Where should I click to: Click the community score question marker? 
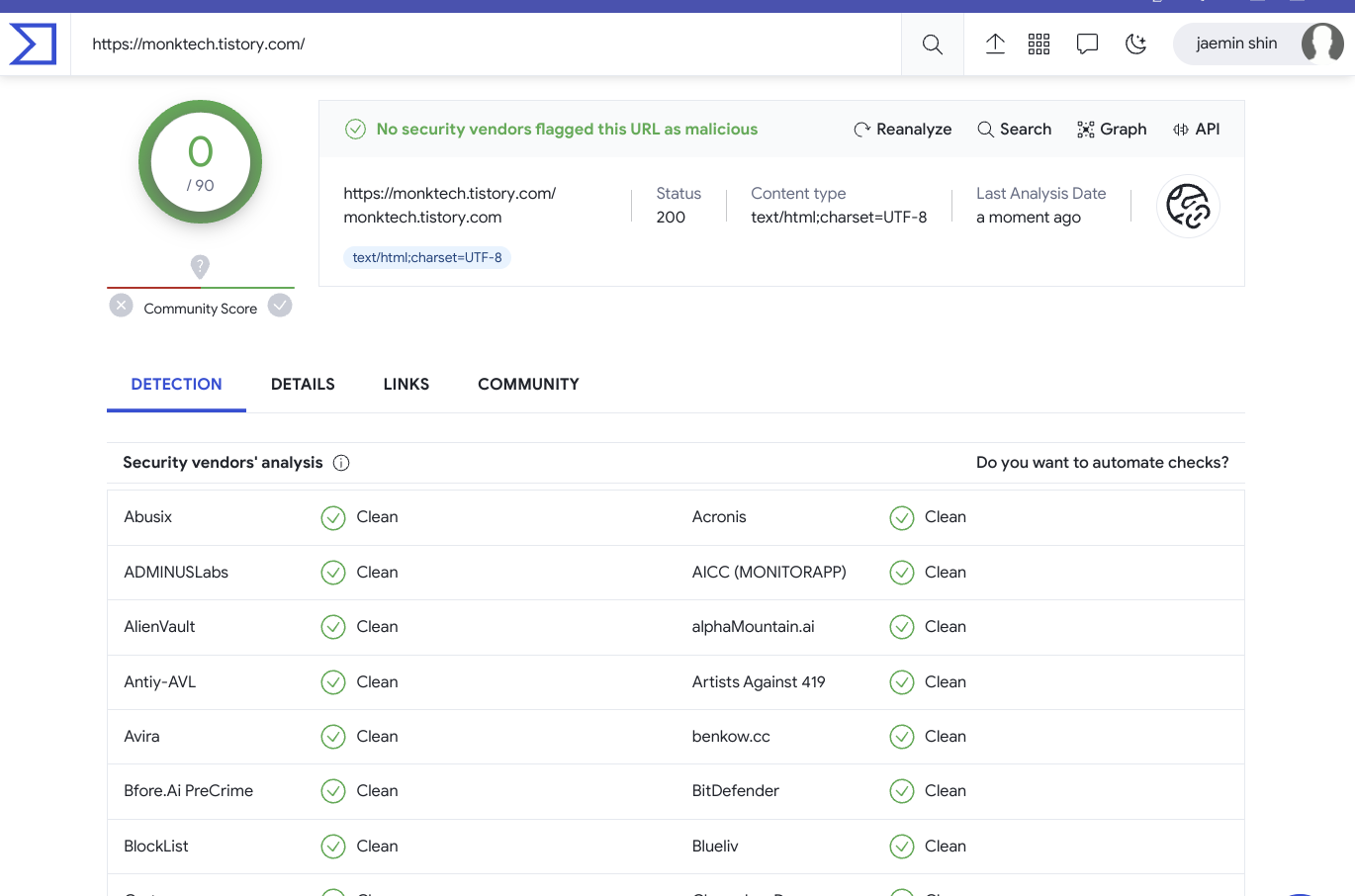click(200, 266)
